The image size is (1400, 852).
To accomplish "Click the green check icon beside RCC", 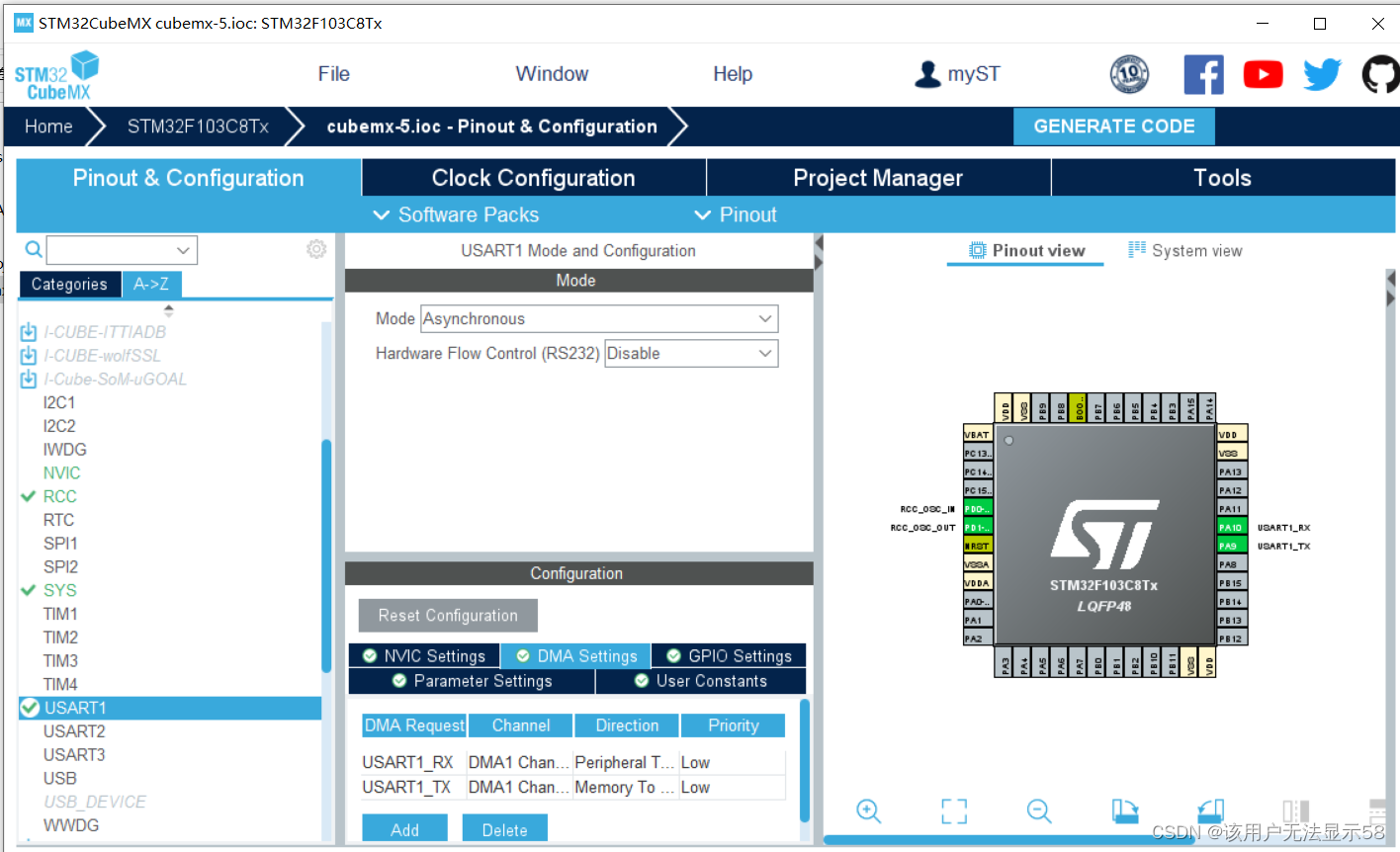I will (x=29, y=496).
